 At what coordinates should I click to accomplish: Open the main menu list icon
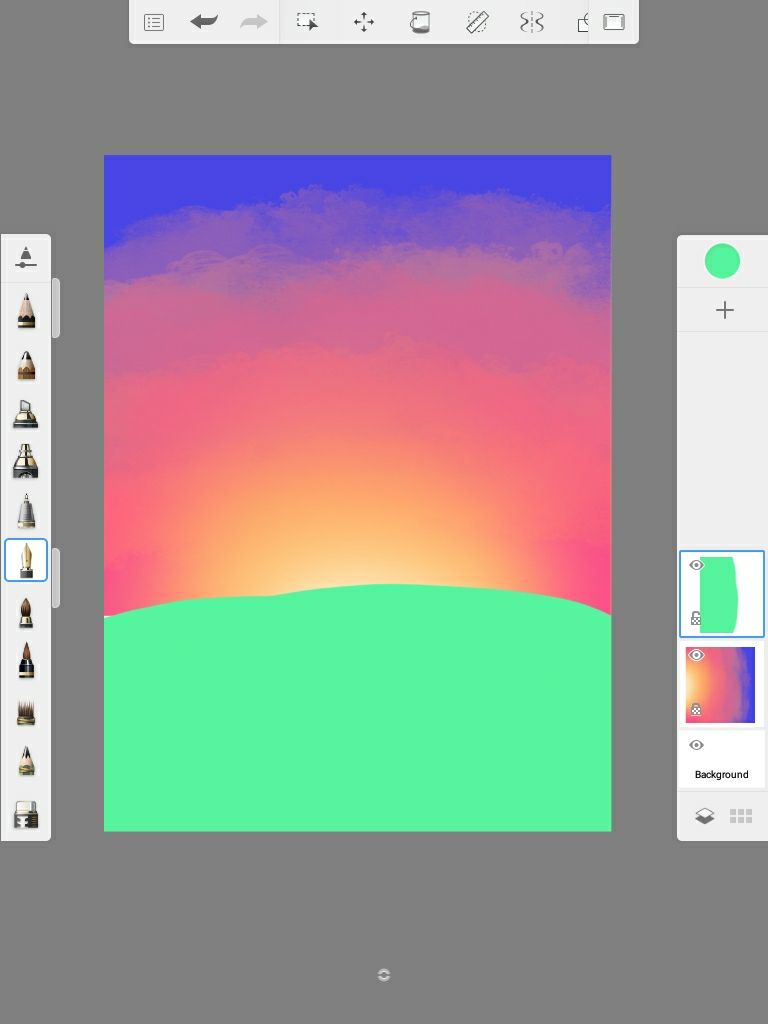click(x=154, y=23)
